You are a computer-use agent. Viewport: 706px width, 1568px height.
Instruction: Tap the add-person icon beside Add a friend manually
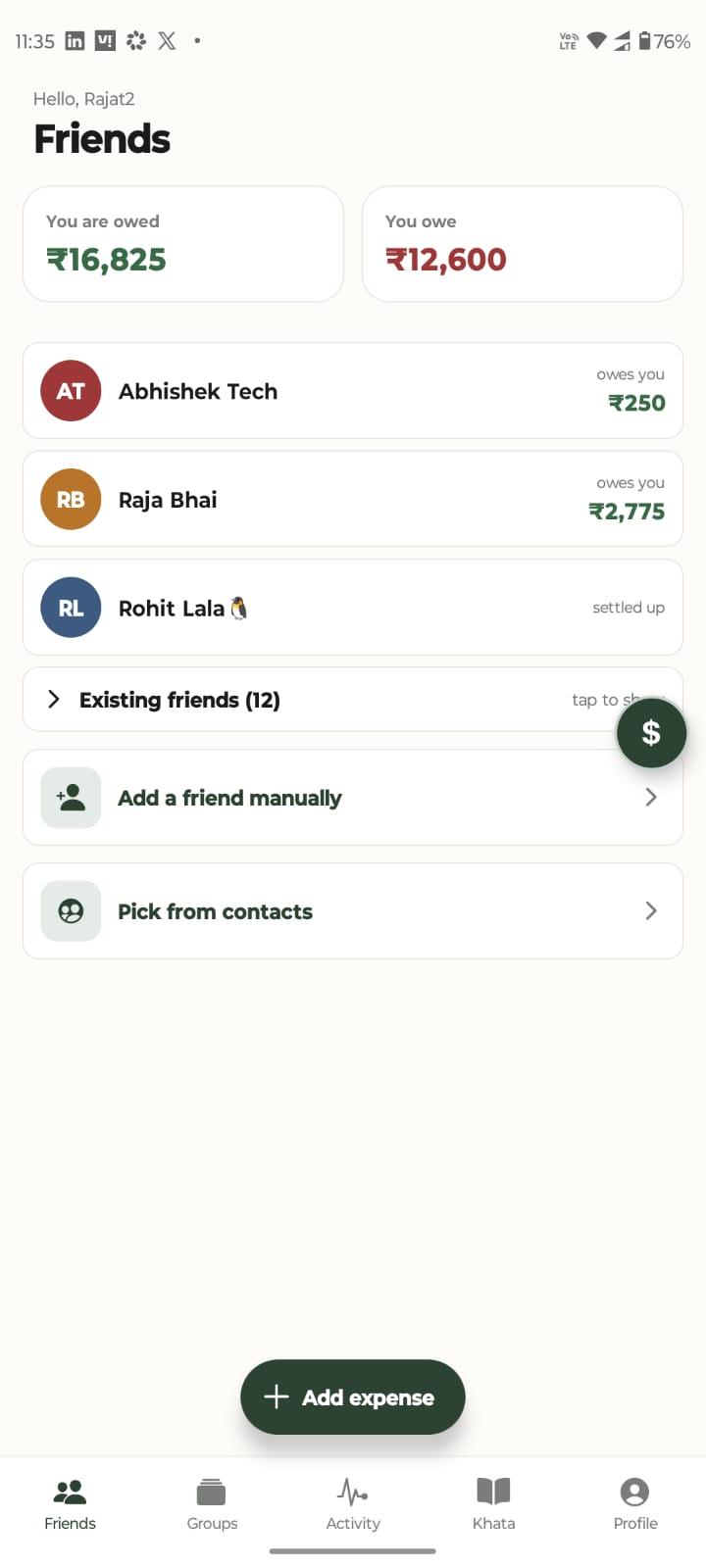click(71, 798)
